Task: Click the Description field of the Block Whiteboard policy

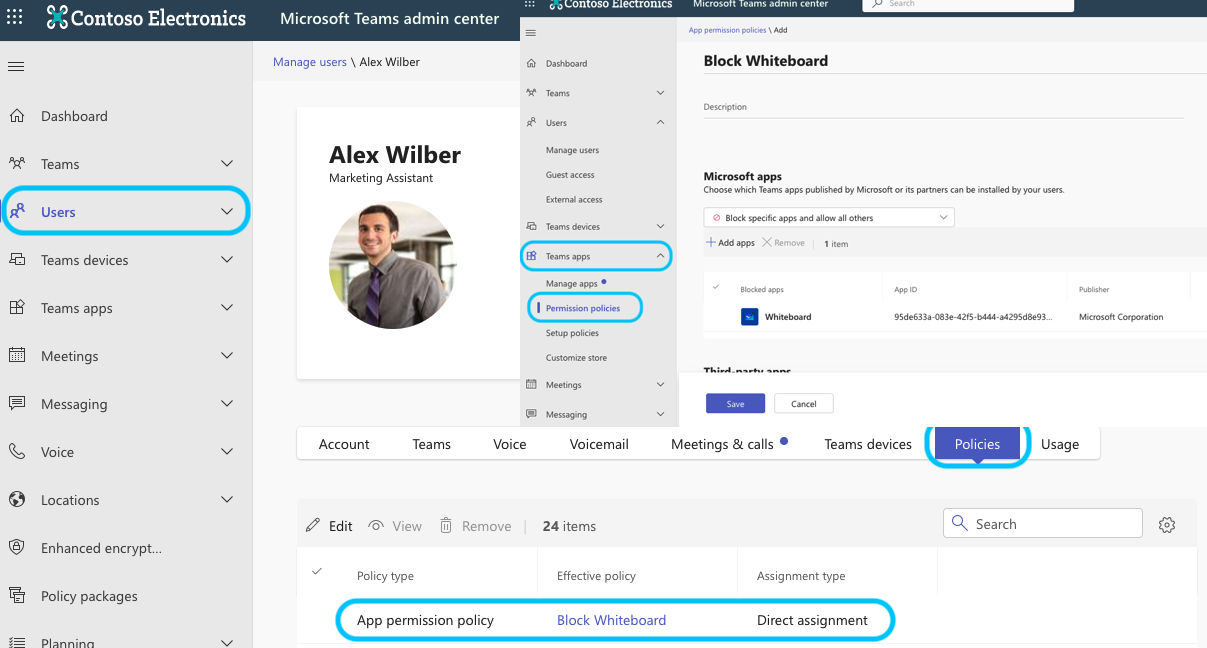Action: pos(944,107)
